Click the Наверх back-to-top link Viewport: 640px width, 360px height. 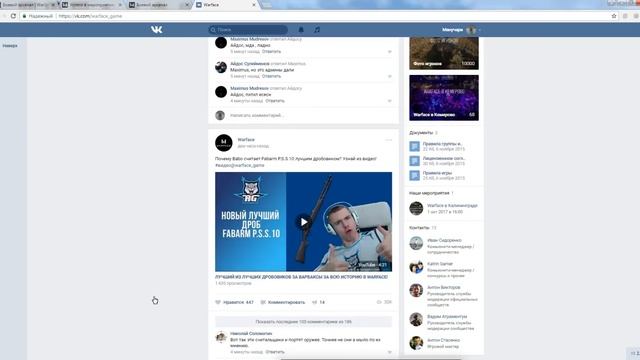[10, 46]
